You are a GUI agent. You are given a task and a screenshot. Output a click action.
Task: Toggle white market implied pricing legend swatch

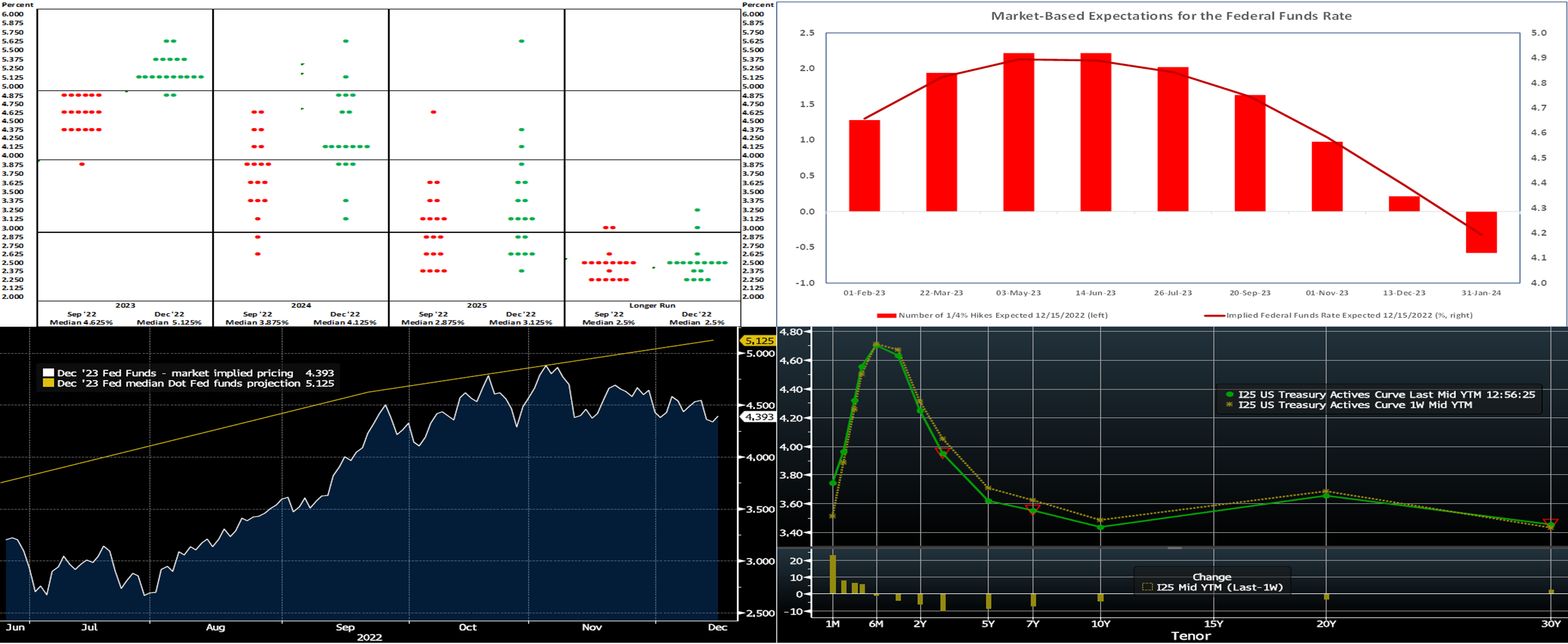click(x=48, y=373)
